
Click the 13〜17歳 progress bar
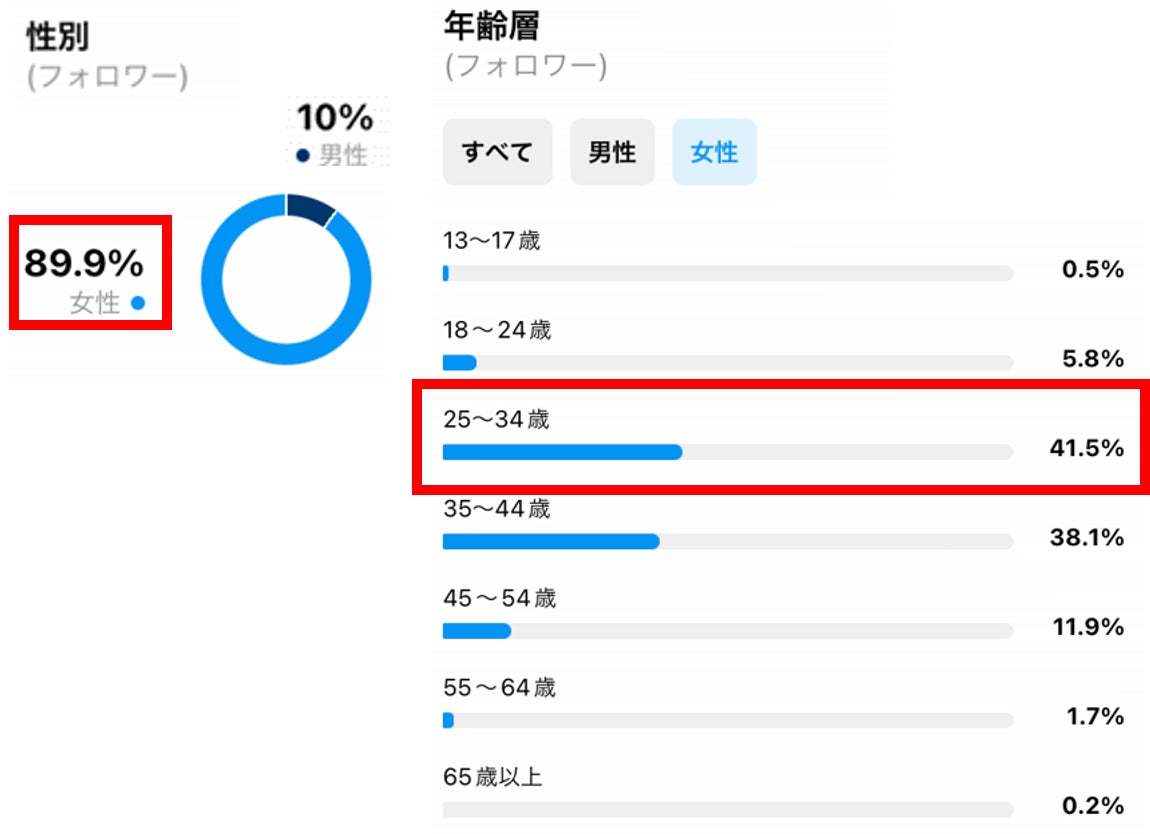(x=727, y=273)
